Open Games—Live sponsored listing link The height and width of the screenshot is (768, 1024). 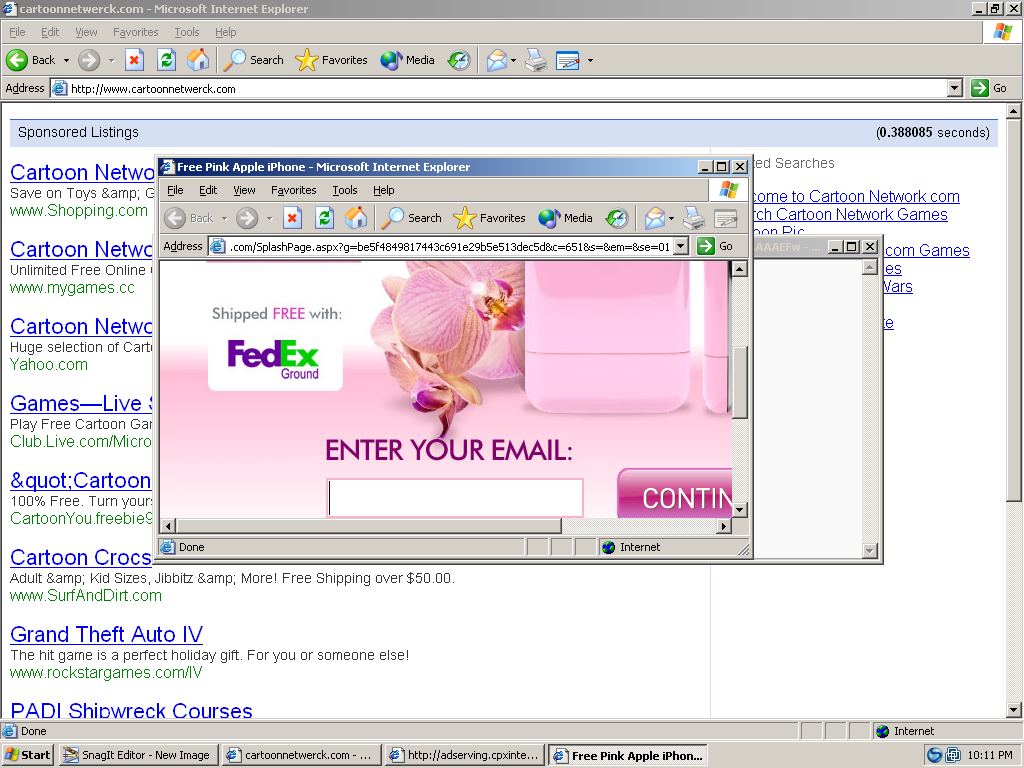80,403
